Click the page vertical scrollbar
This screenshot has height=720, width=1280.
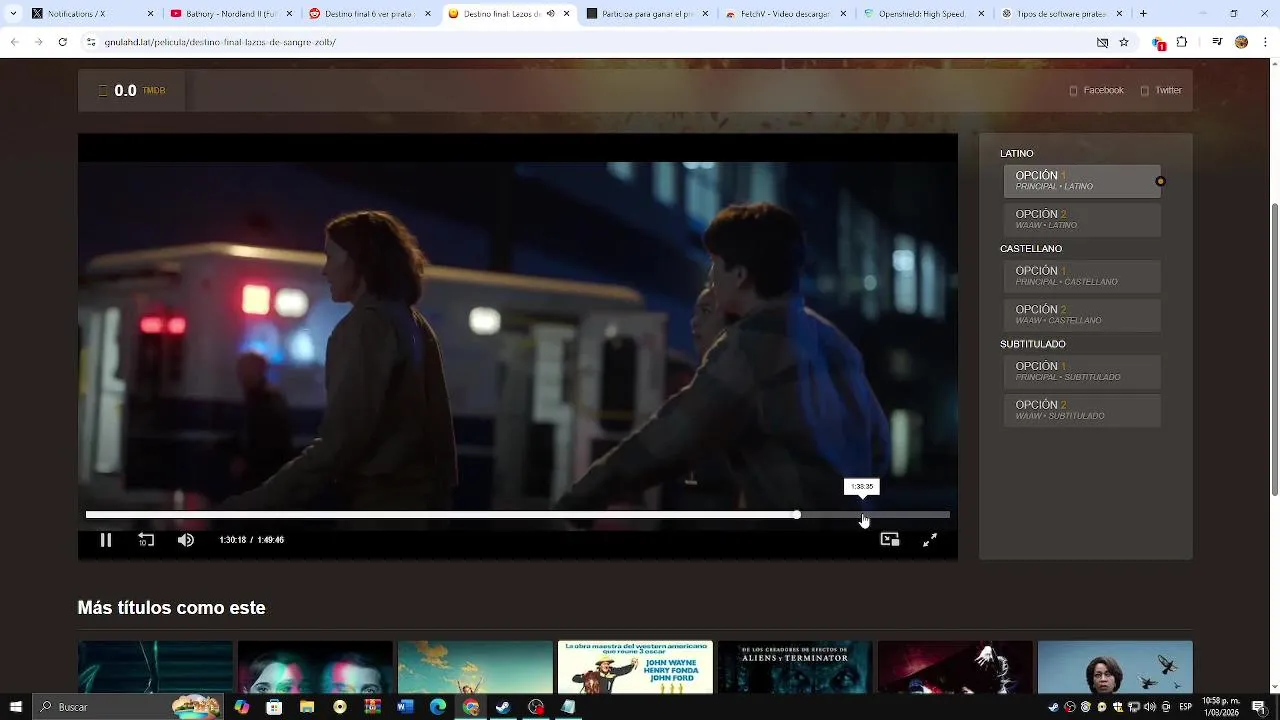coord(1274,350)
